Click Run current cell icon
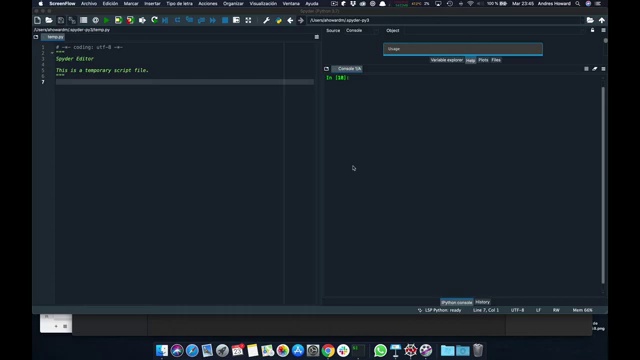 pyautogui.click(x=118, y=20)
